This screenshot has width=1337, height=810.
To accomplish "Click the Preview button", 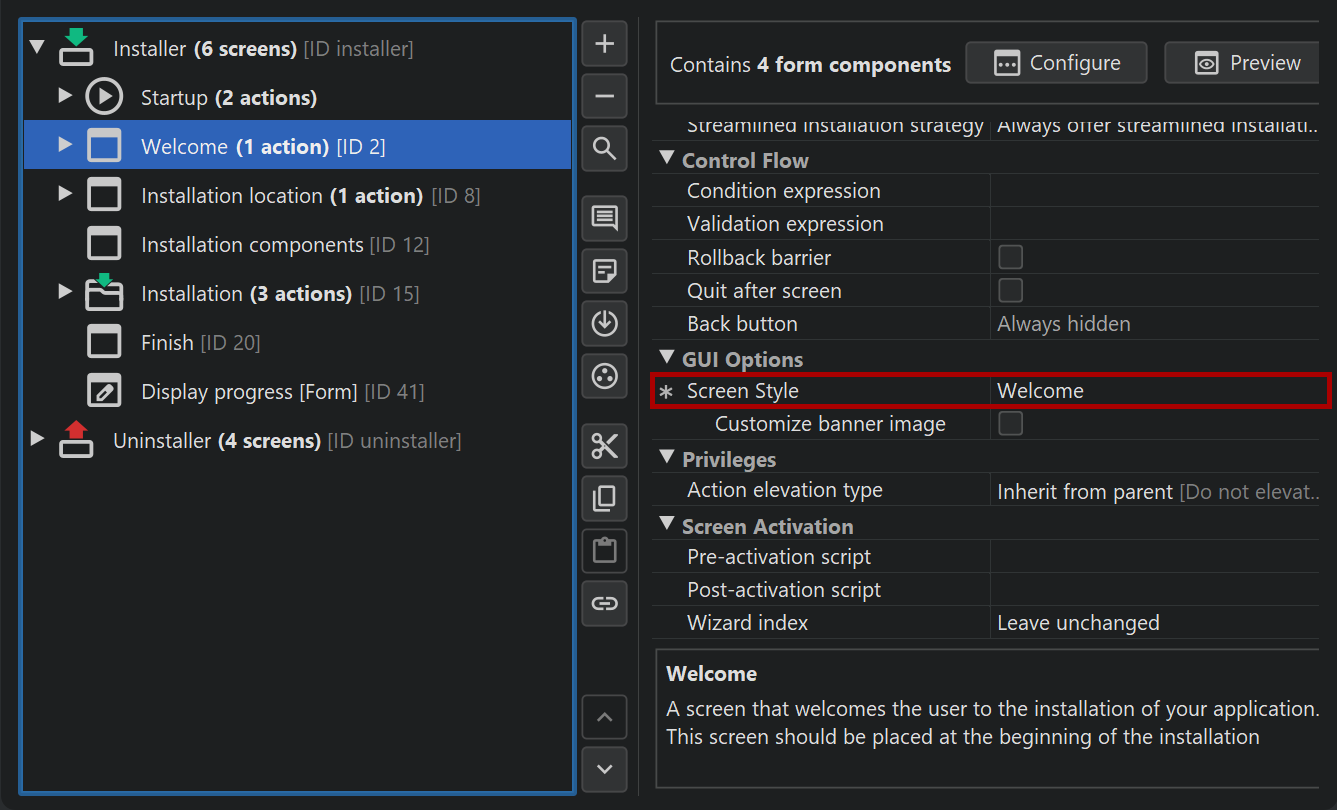I will point(1247,63).
